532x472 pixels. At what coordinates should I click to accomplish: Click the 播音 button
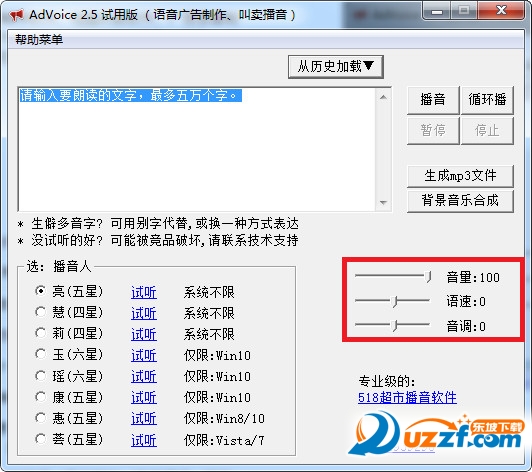pyautogui.click(x=433, y=100)
